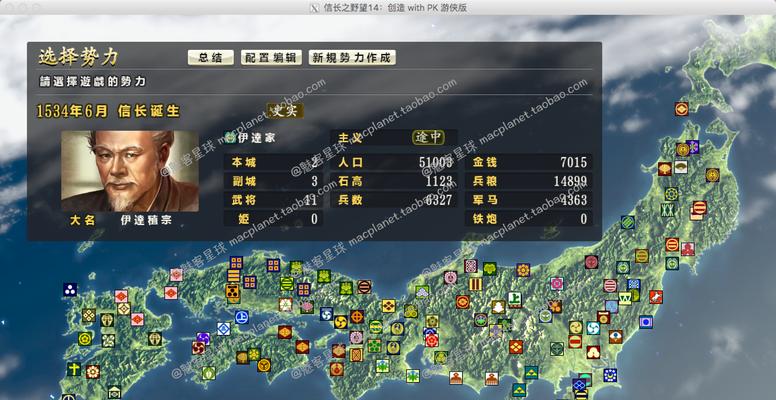Image resolution: width=776 pixels, height=400 pixels.
Task: Select the white flower crest in southern Kyushu
Action: (93, 371)
